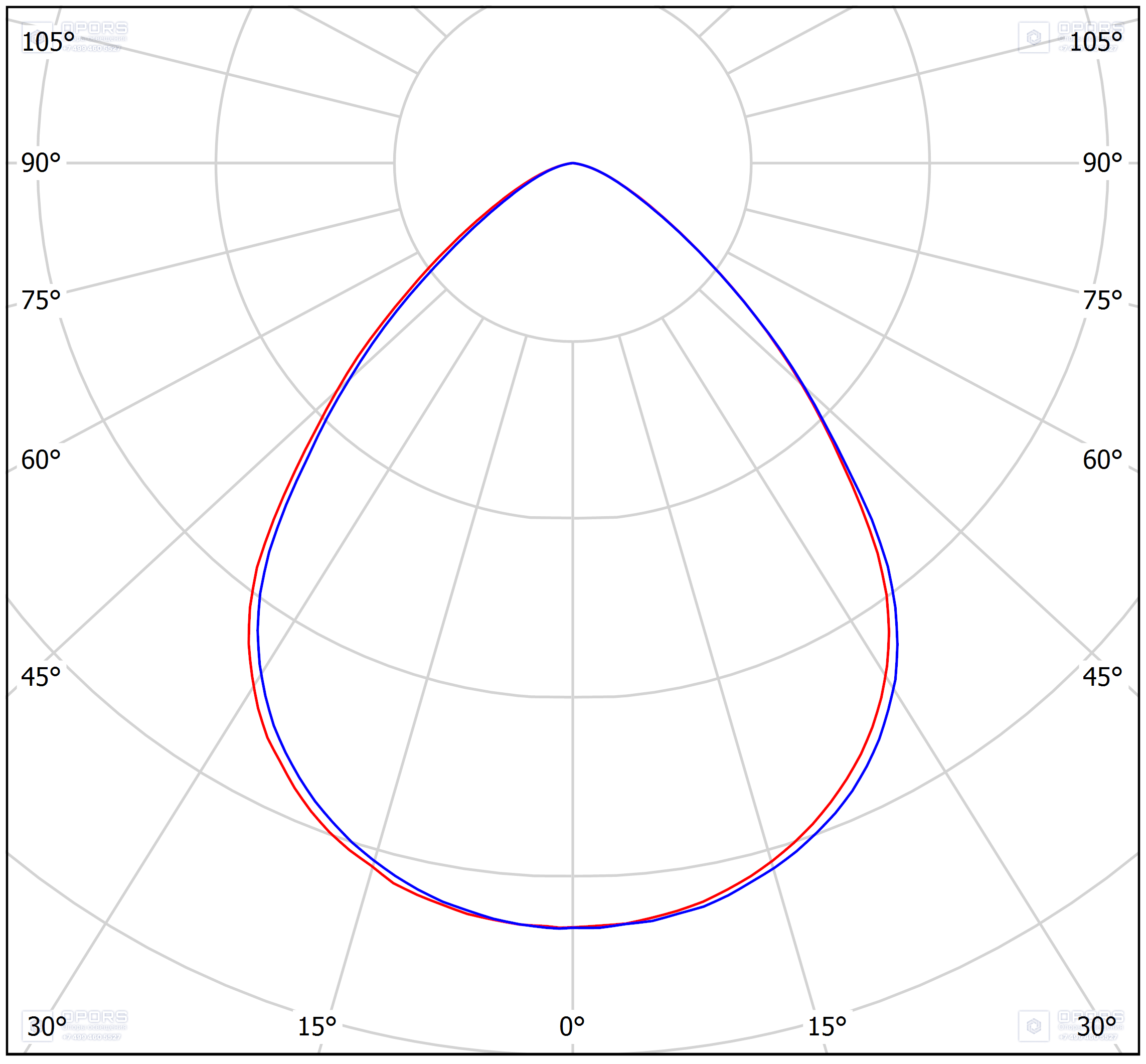The image size is (1146, 1064).
Task: Select the right 75° angle label
Action: click(1102, 300)
